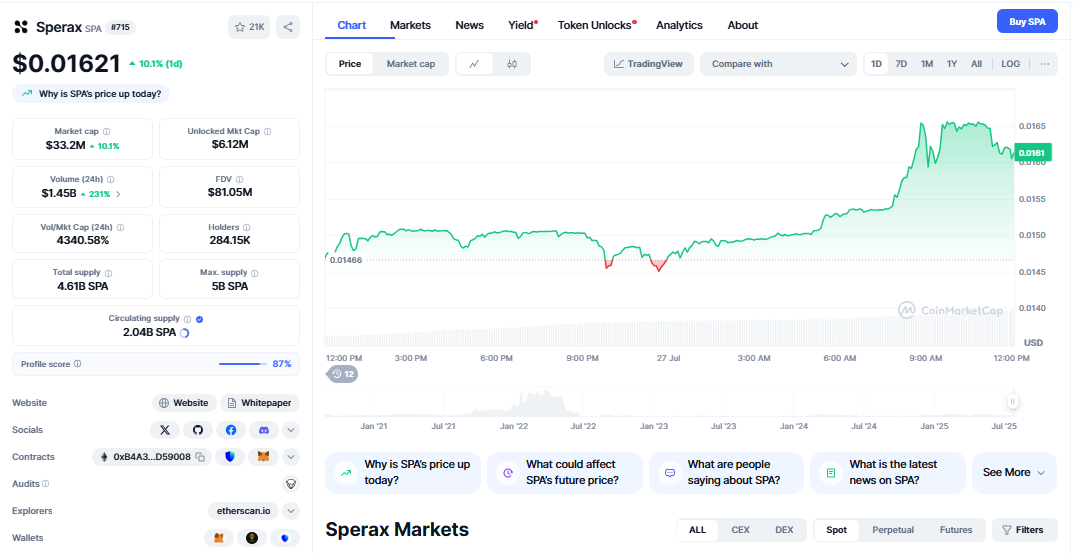
Task: Set chart range to 7D
Action: tap(901, 64)
